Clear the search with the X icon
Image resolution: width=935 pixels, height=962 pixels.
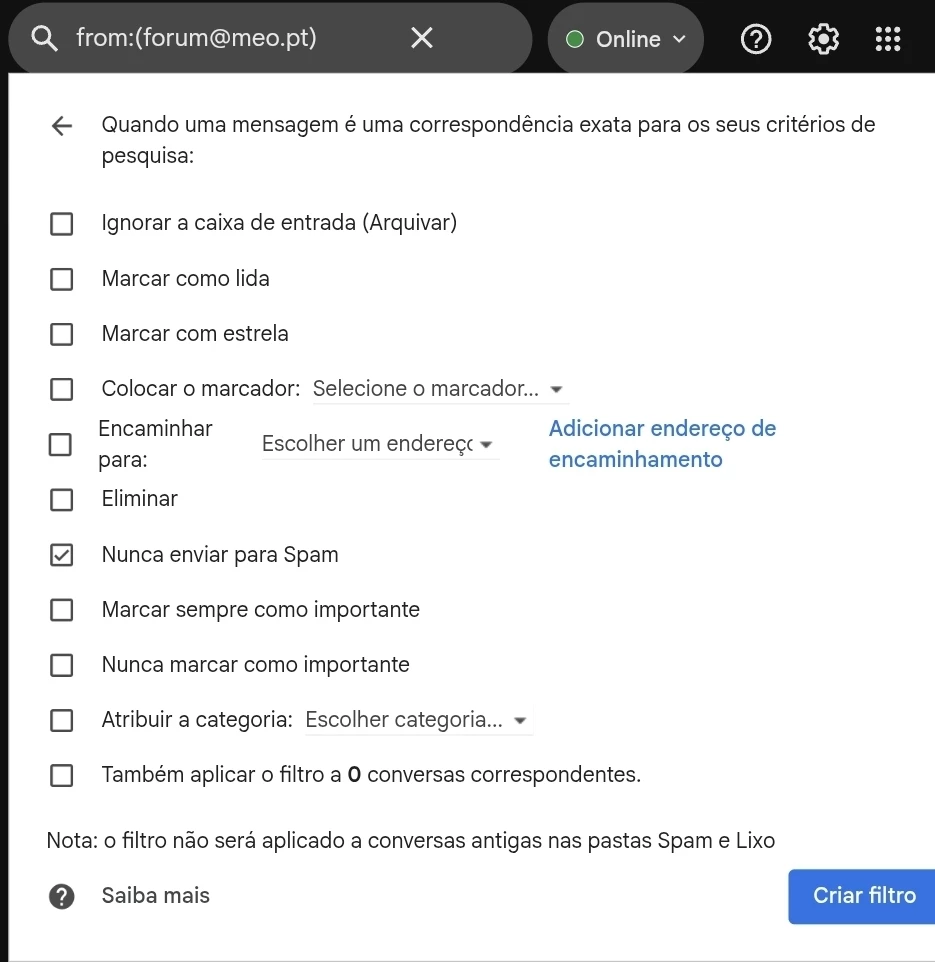point(421,38)
